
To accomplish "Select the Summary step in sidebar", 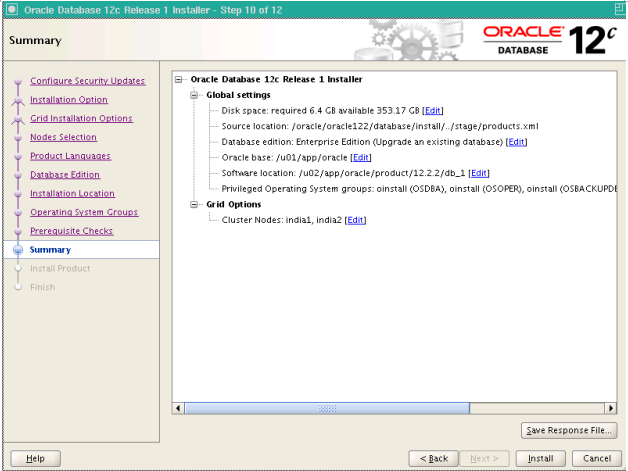I will pyautogui.click(x=50, y=250).
